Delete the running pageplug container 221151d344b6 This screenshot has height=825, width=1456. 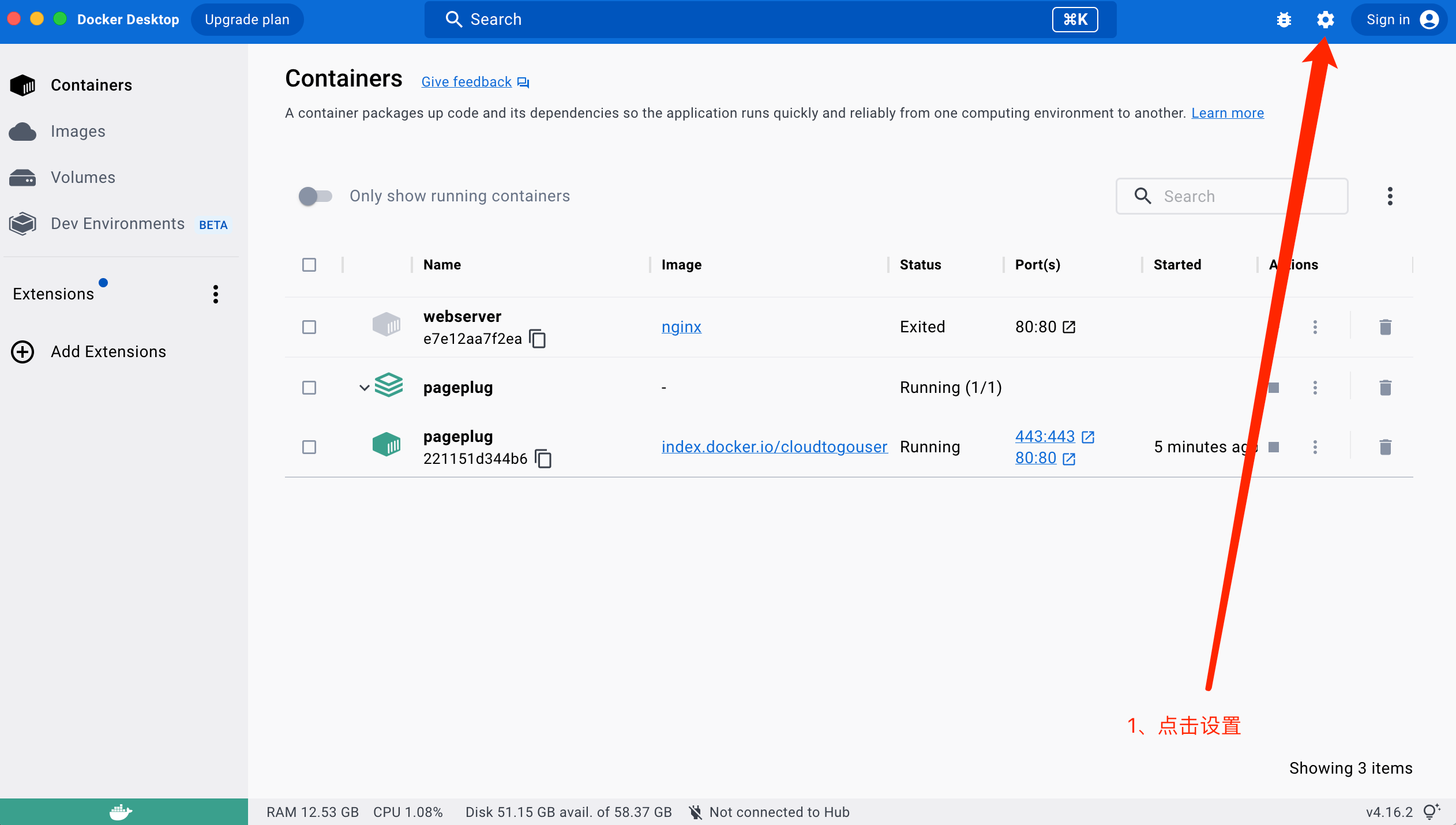1385,447
